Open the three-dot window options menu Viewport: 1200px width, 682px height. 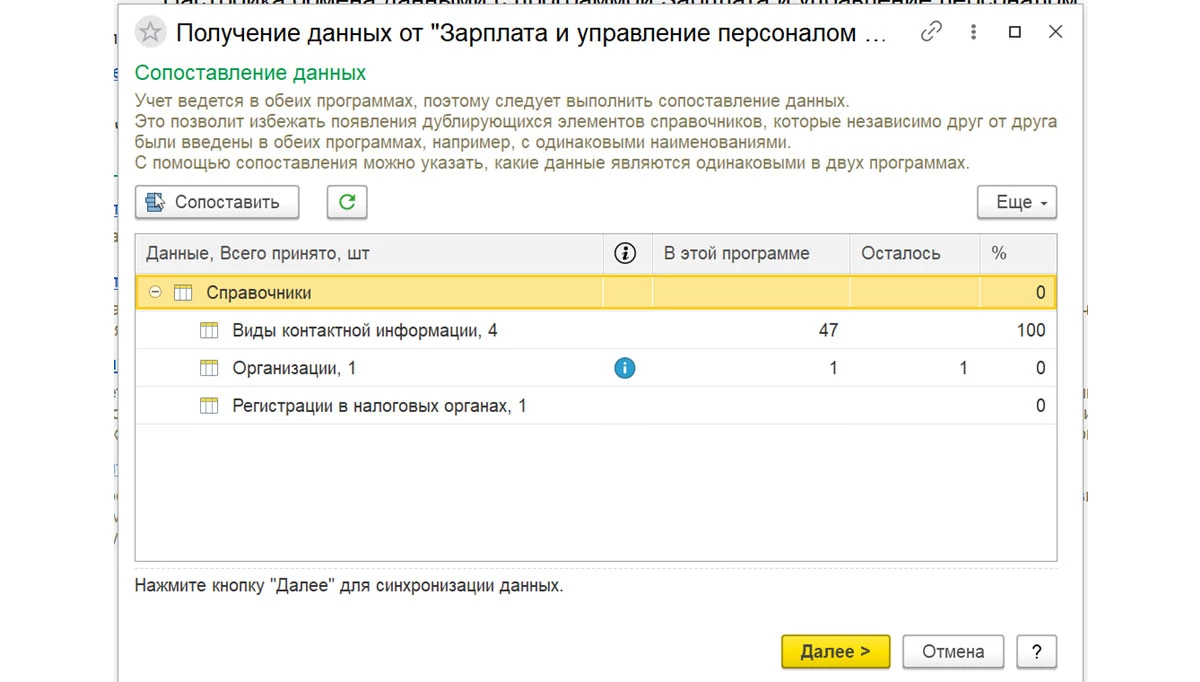[x=973, y=33]
